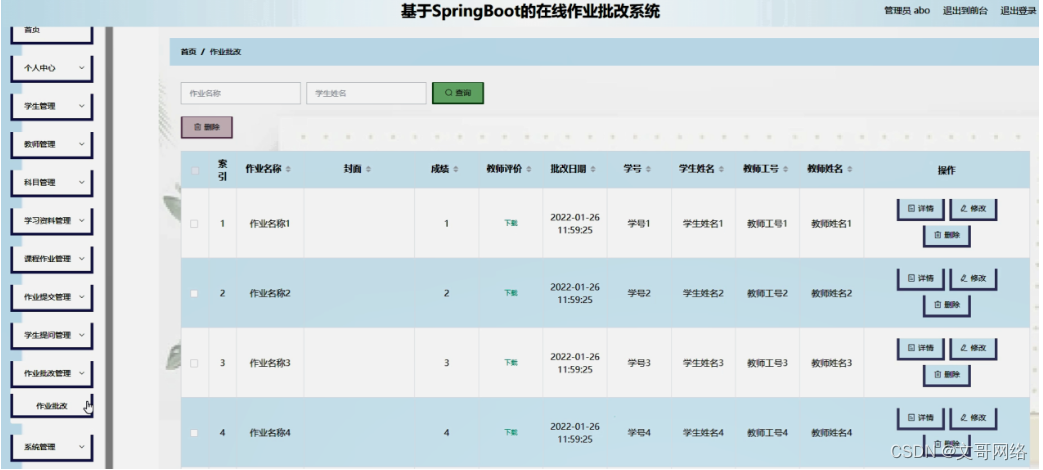Open 课程作业管理 submenu chevron

(82, 259)
